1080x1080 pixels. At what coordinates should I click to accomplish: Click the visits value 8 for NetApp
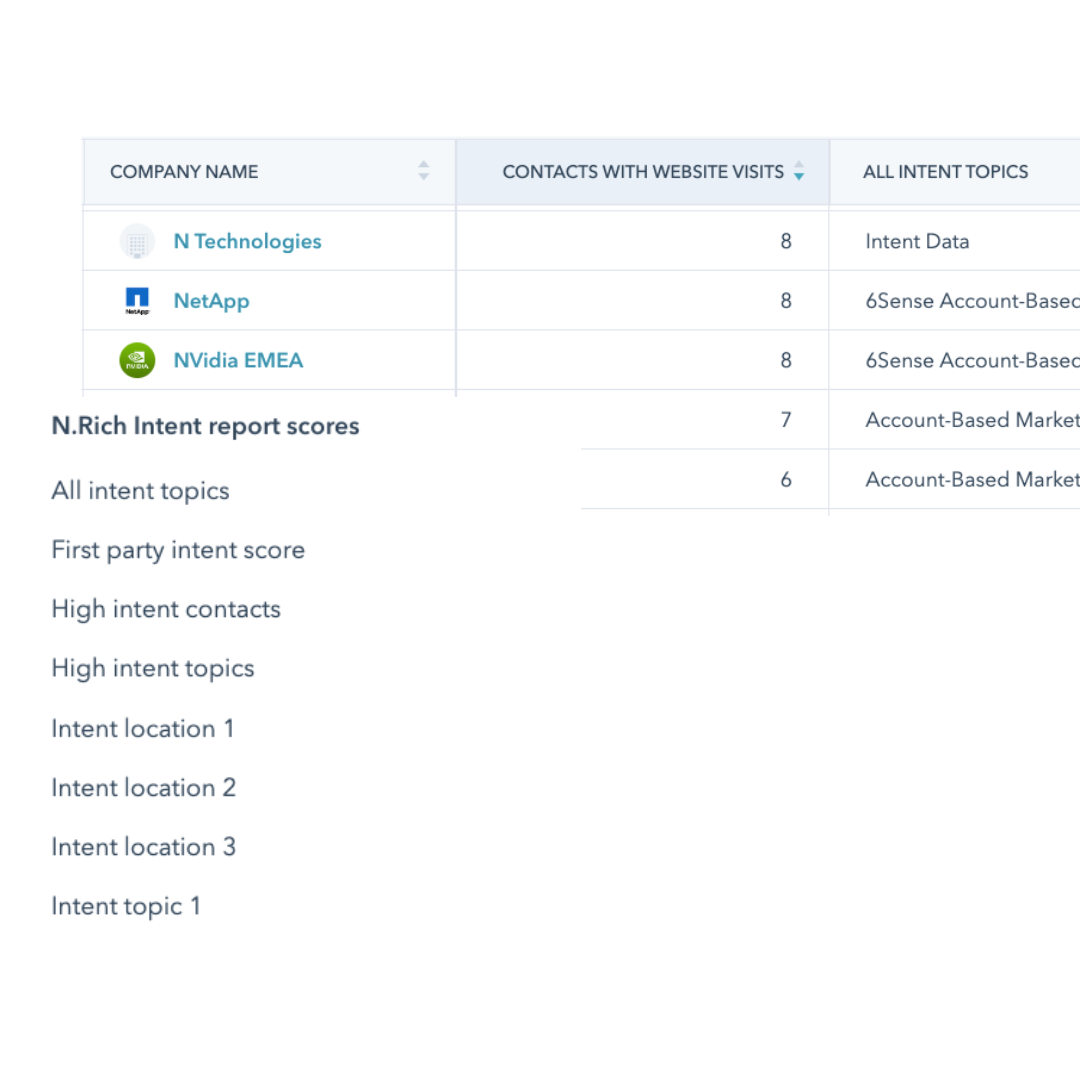click(786, 301)
